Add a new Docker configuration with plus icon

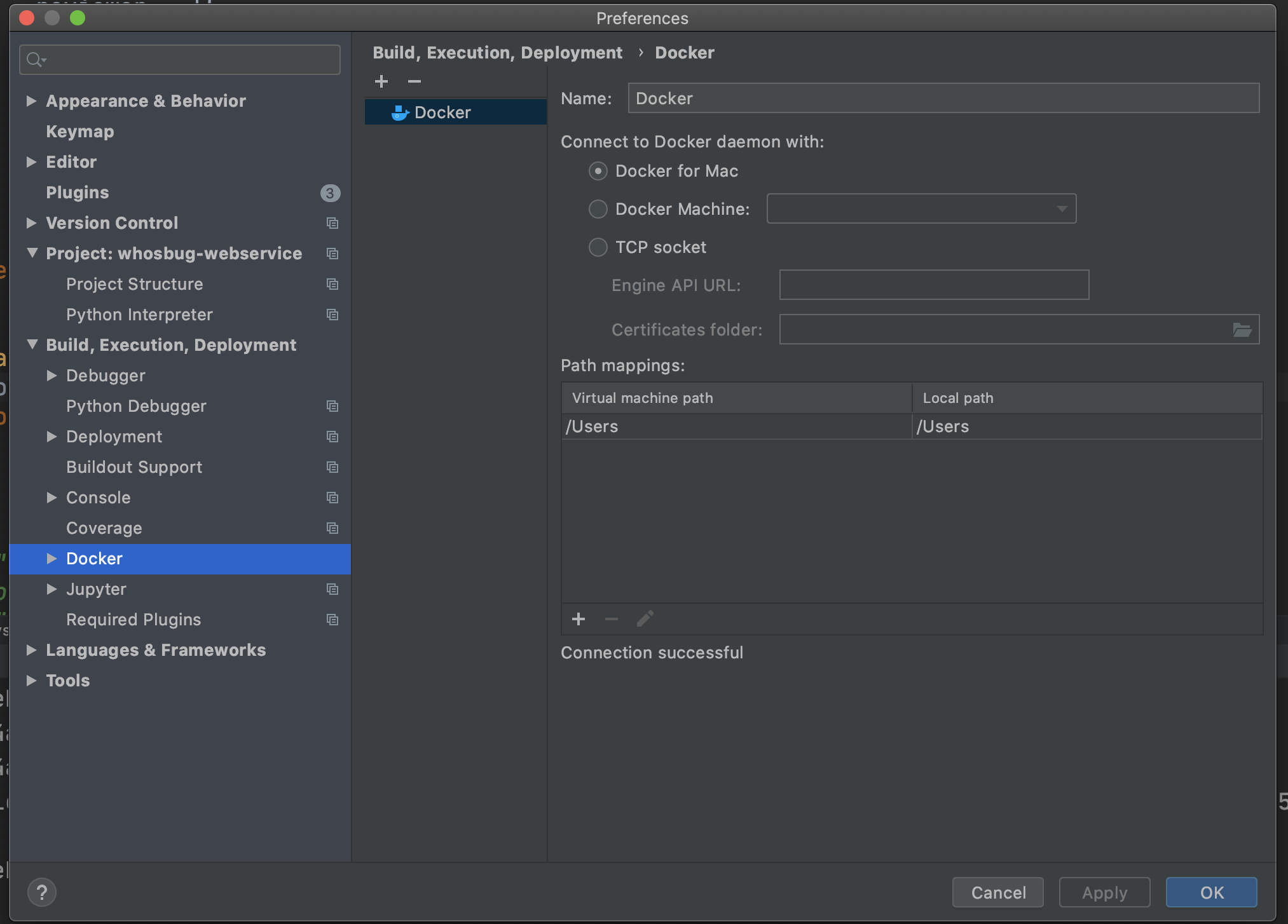381,81
